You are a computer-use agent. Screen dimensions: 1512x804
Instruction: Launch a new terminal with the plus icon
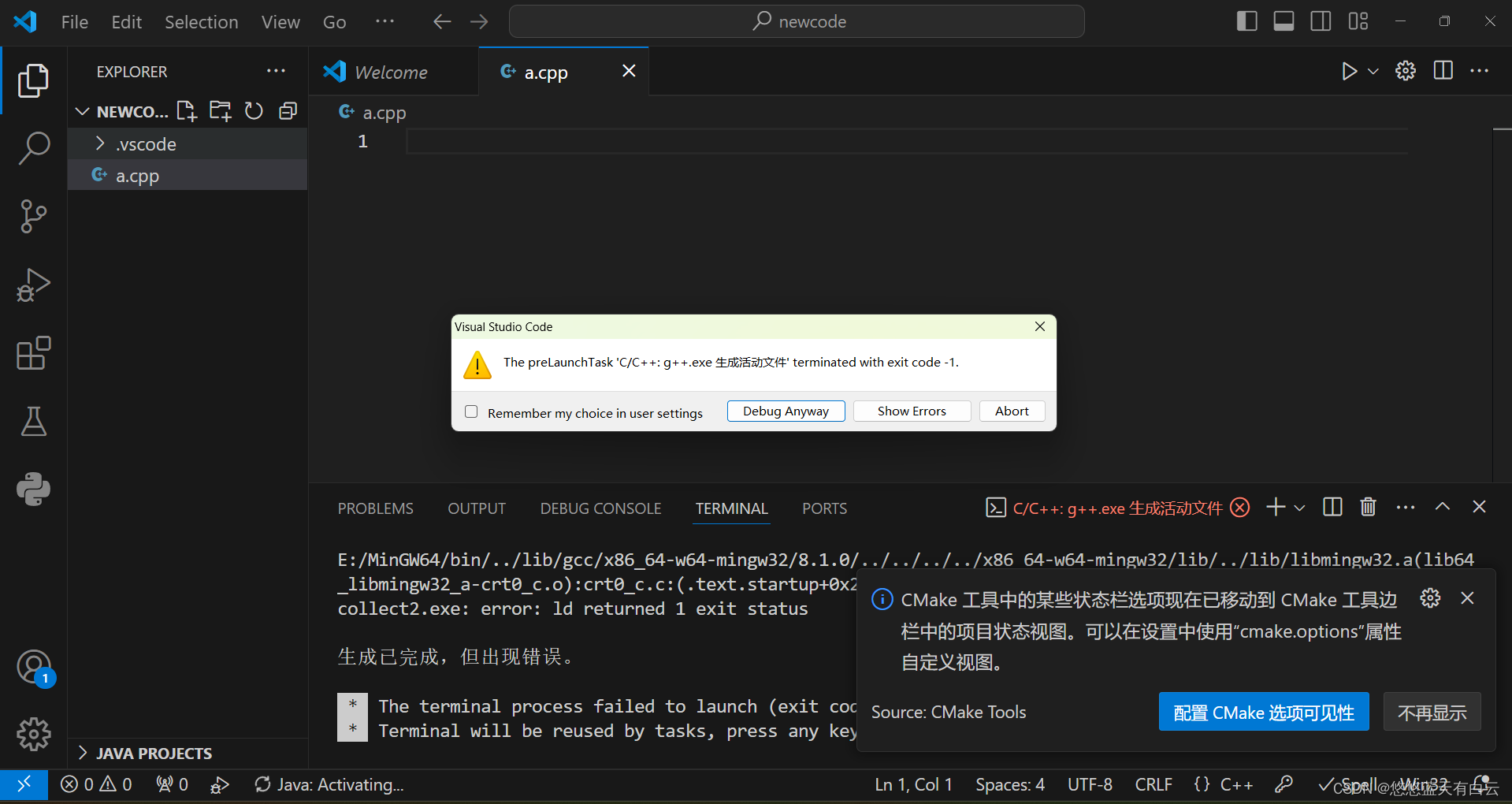[x=1275, y=507]
